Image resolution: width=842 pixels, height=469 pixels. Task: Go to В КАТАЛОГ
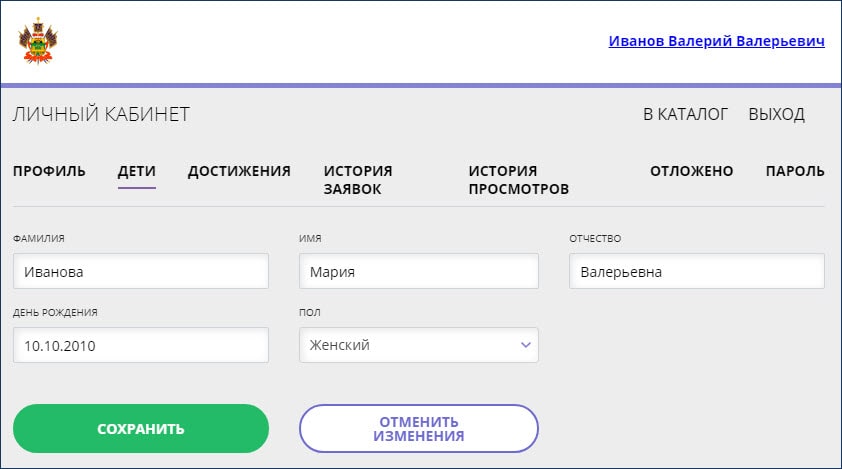[685, 115]
